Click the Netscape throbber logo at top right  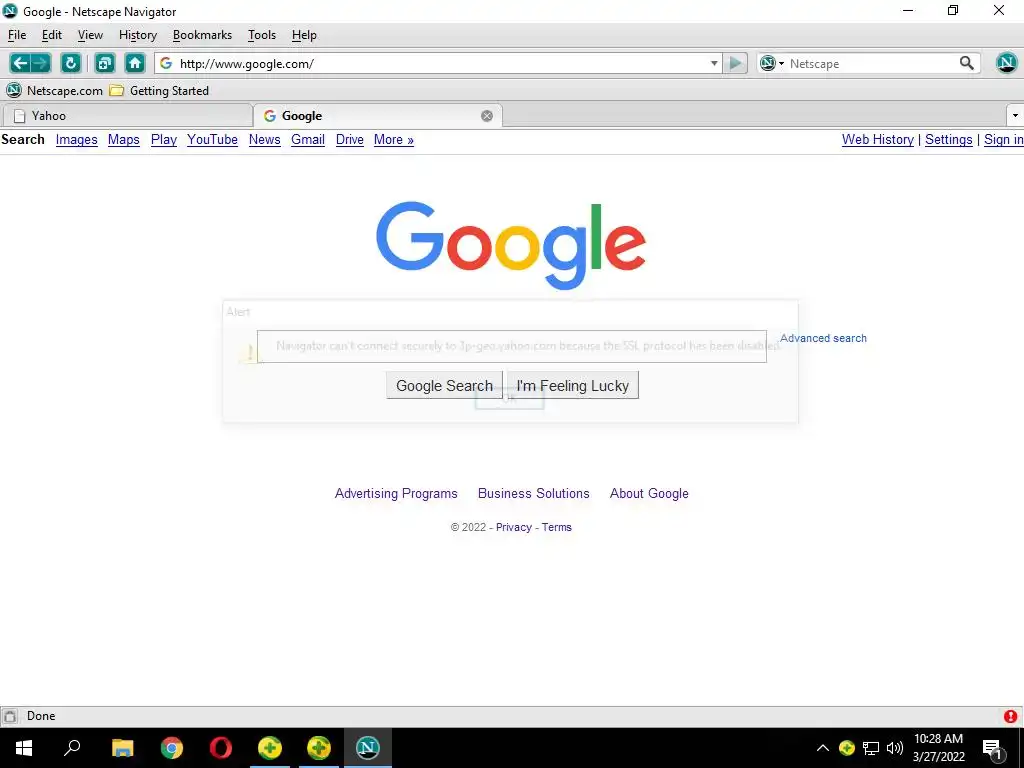coord(1006,63)
